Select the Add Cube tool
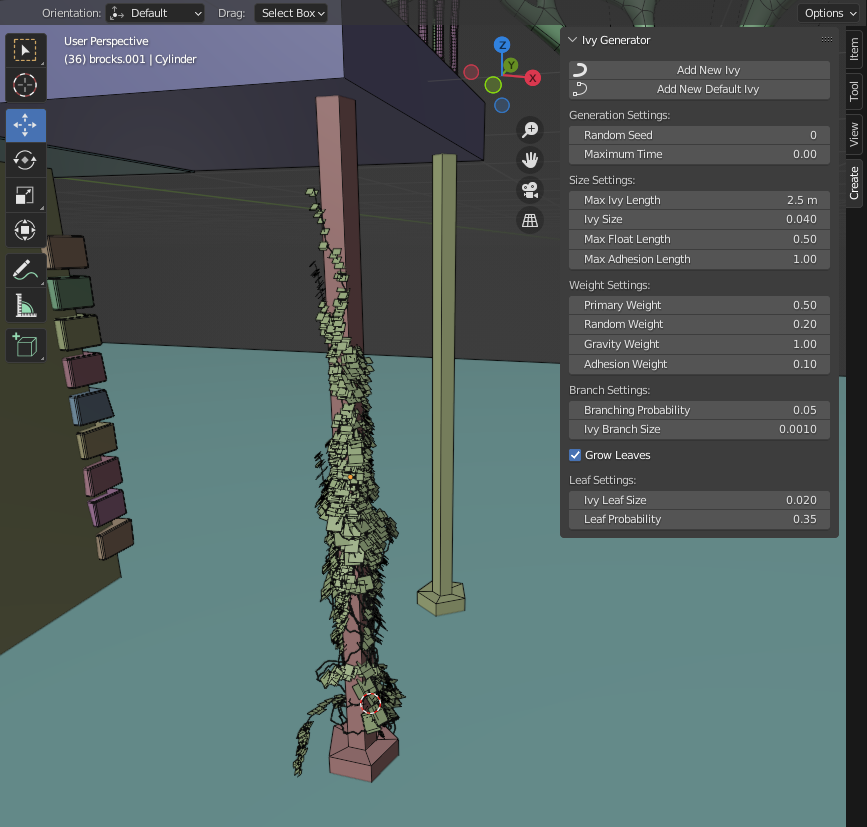 tap(25, 345)
